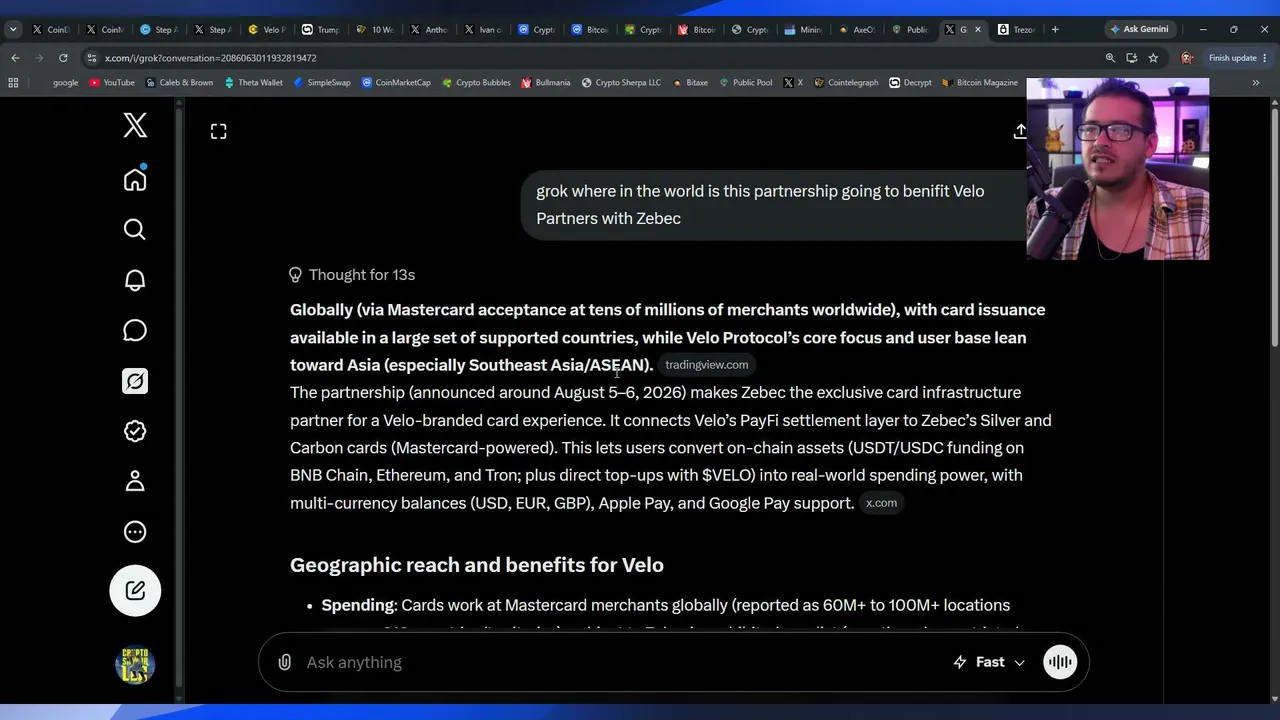Open the Cointelegraph bookmark
The width and height of the screenshot is (1280, 720).
tap(846, 83)
